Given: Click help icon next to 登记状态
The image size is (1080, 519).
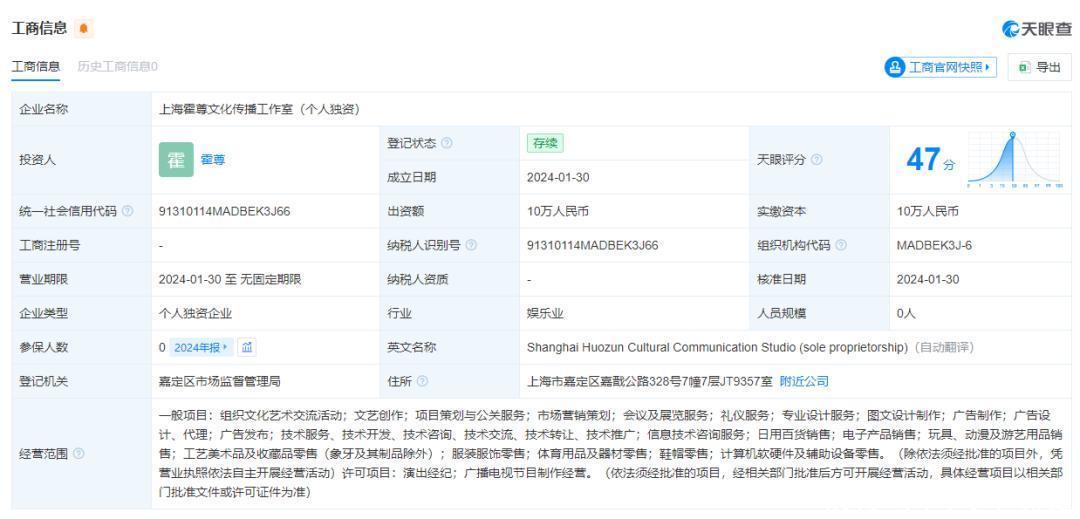Looking at the screenshot, I should [445, 143].
